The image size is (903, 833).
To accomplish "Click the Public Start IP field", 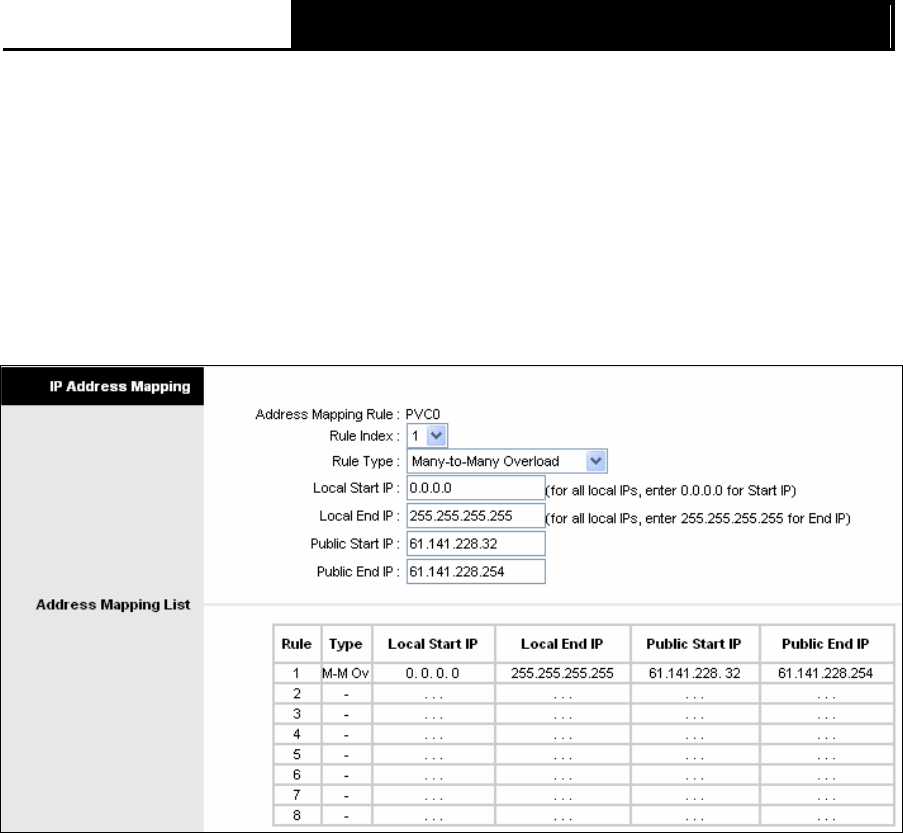I will pos(476,544).
